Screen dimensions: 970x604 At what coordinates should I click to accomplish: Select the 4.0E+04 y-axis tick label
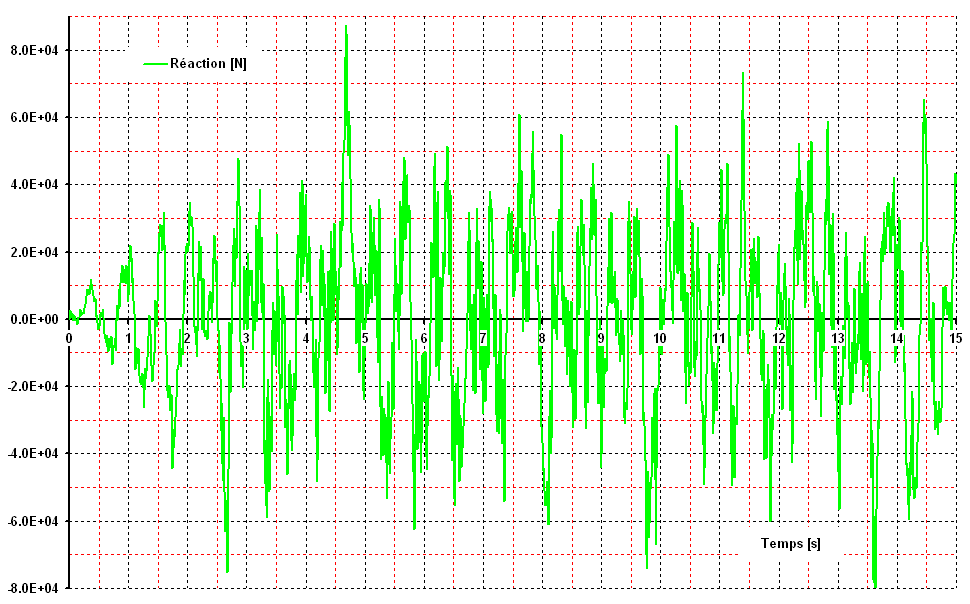pos(34,185)
